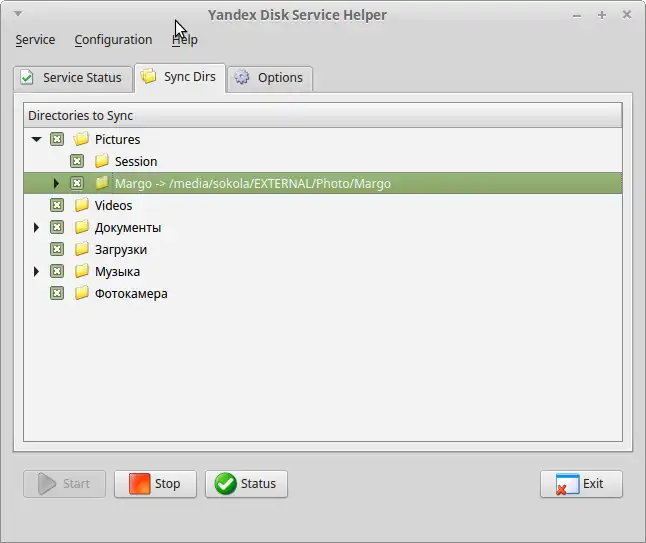Image resolution: width=646 pixels, height=543 pixels.
Task: Click the checkmark icon on Service Status tab
Action: tap(27, 77)
